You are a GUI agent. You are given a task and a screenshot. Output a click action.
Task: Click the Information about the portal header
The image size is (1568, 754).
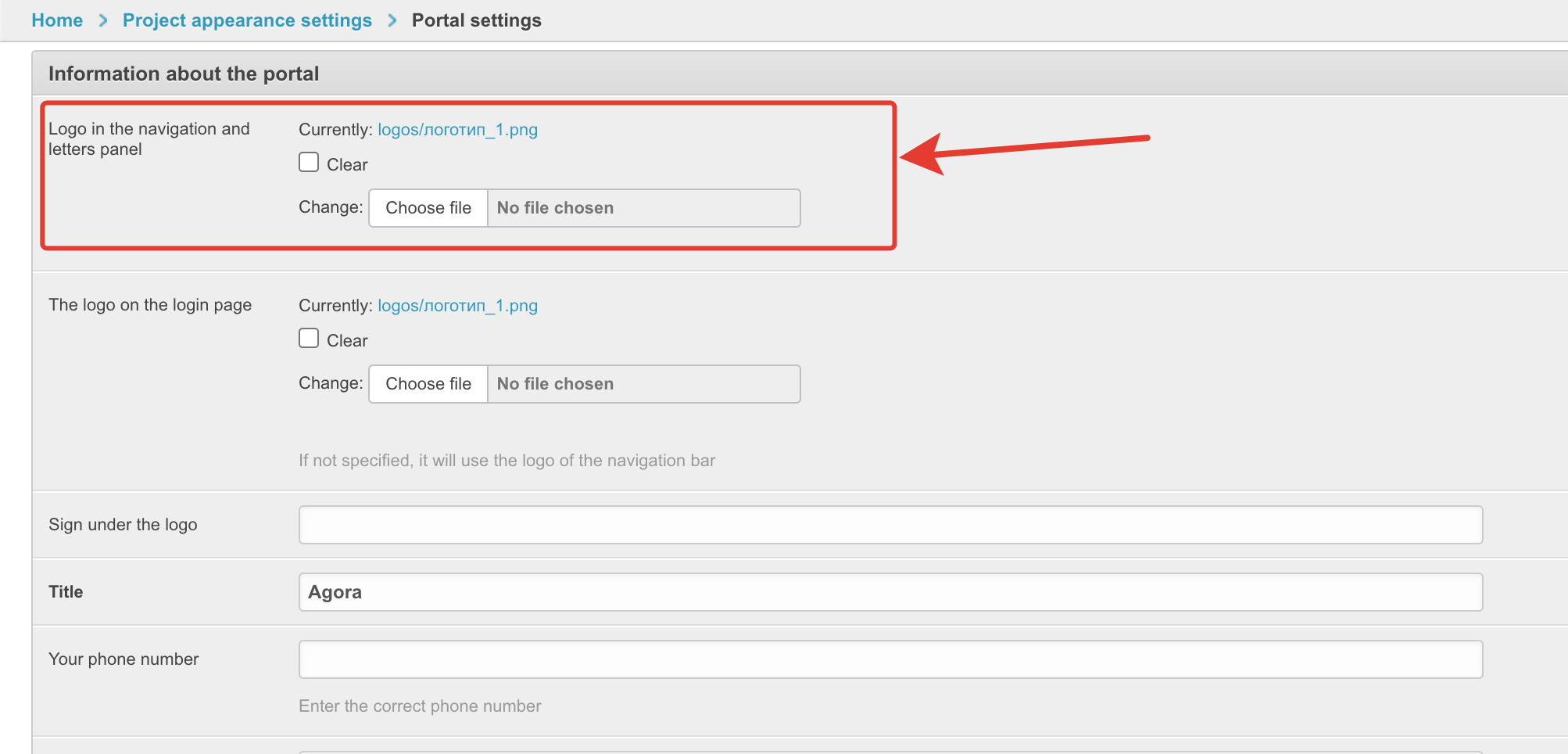tap(184, 74)
